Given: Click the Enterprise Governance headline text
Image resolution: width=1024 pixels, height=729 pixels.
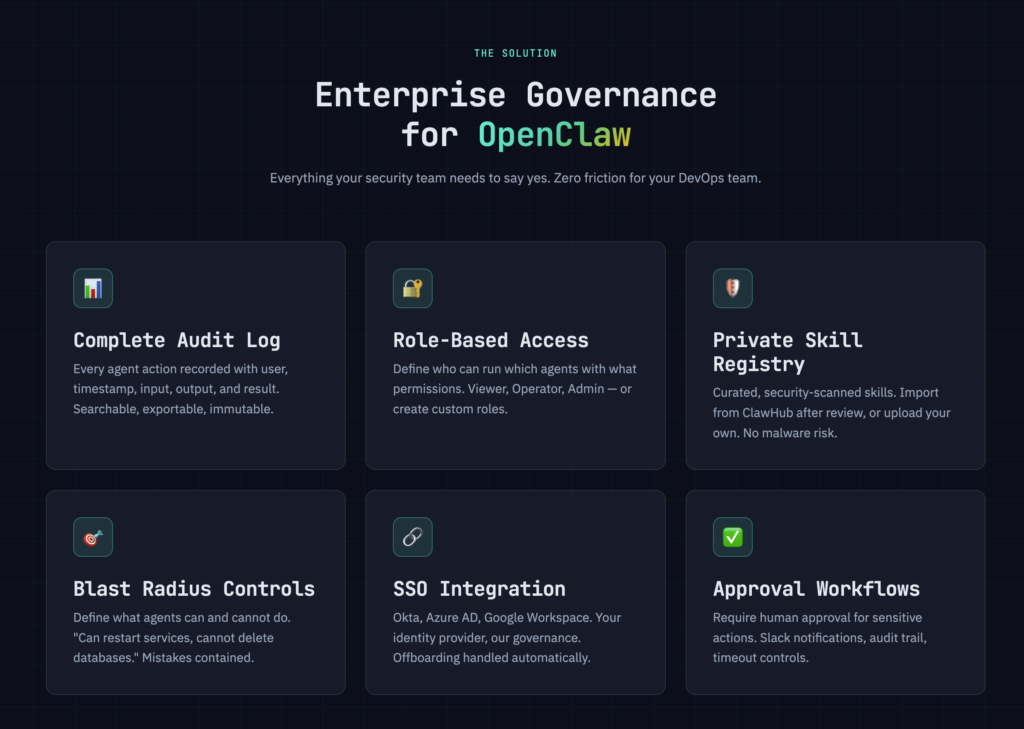Looking at the screenshot, I should pos(515,95).
